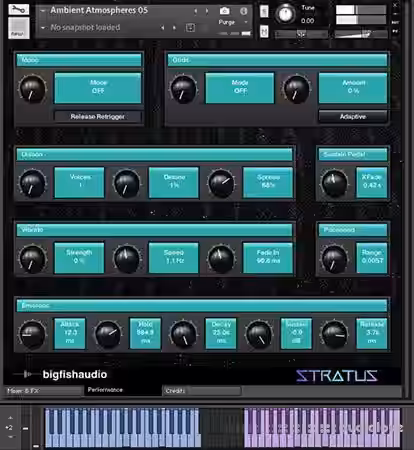Viewport: 414px width, 450px height.
Task: Click the Unison Detune knob
Action: [x=127, y=183]
